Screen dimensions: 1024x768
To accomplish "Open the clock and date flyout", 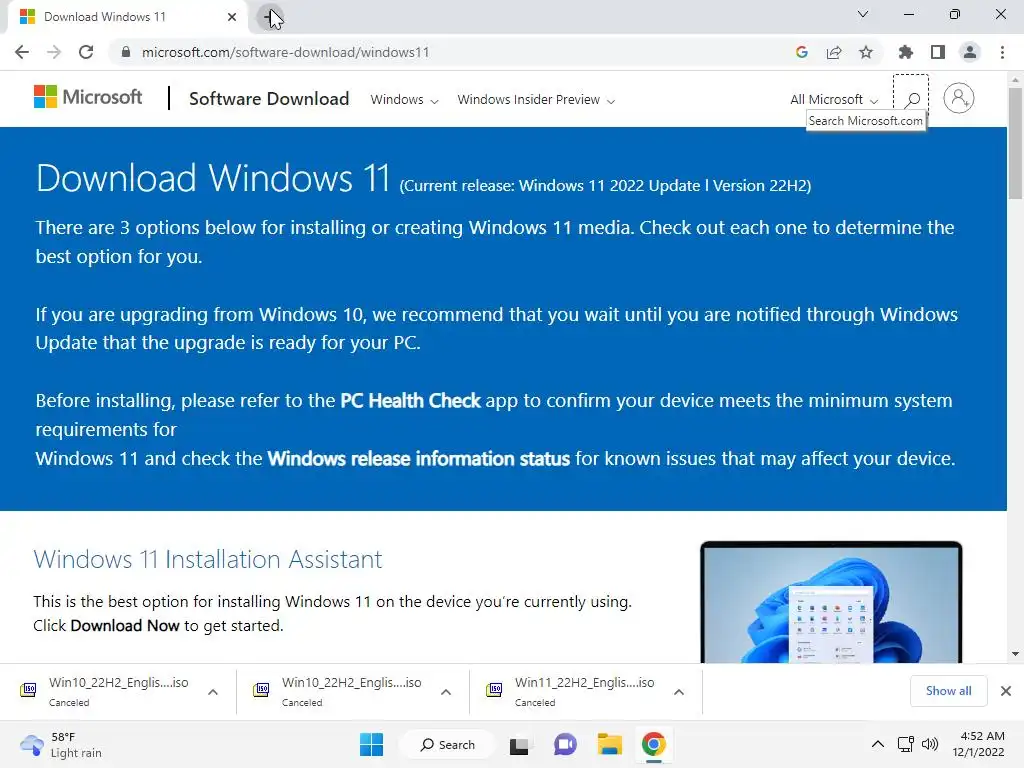I will pos(978,744).
